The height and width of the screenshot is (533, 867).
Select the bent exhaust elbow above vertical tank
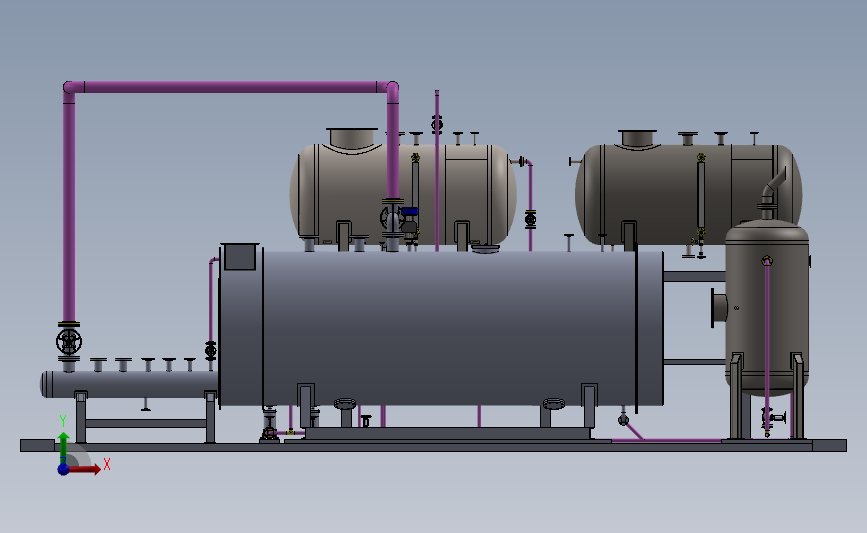click(772, 187)
